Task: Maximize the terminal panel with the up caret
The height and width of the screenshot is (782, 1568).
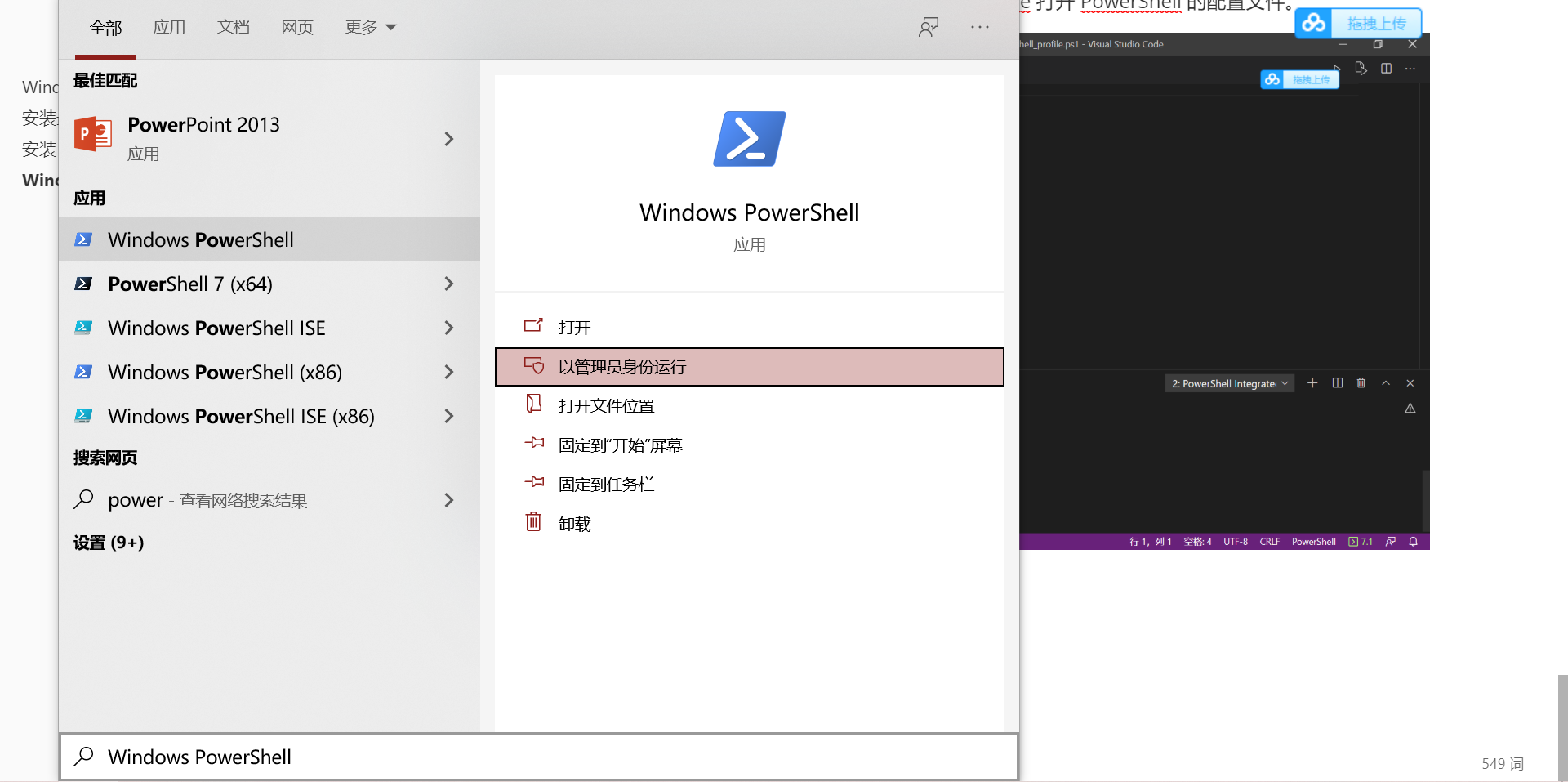Action: point(1386,382)
